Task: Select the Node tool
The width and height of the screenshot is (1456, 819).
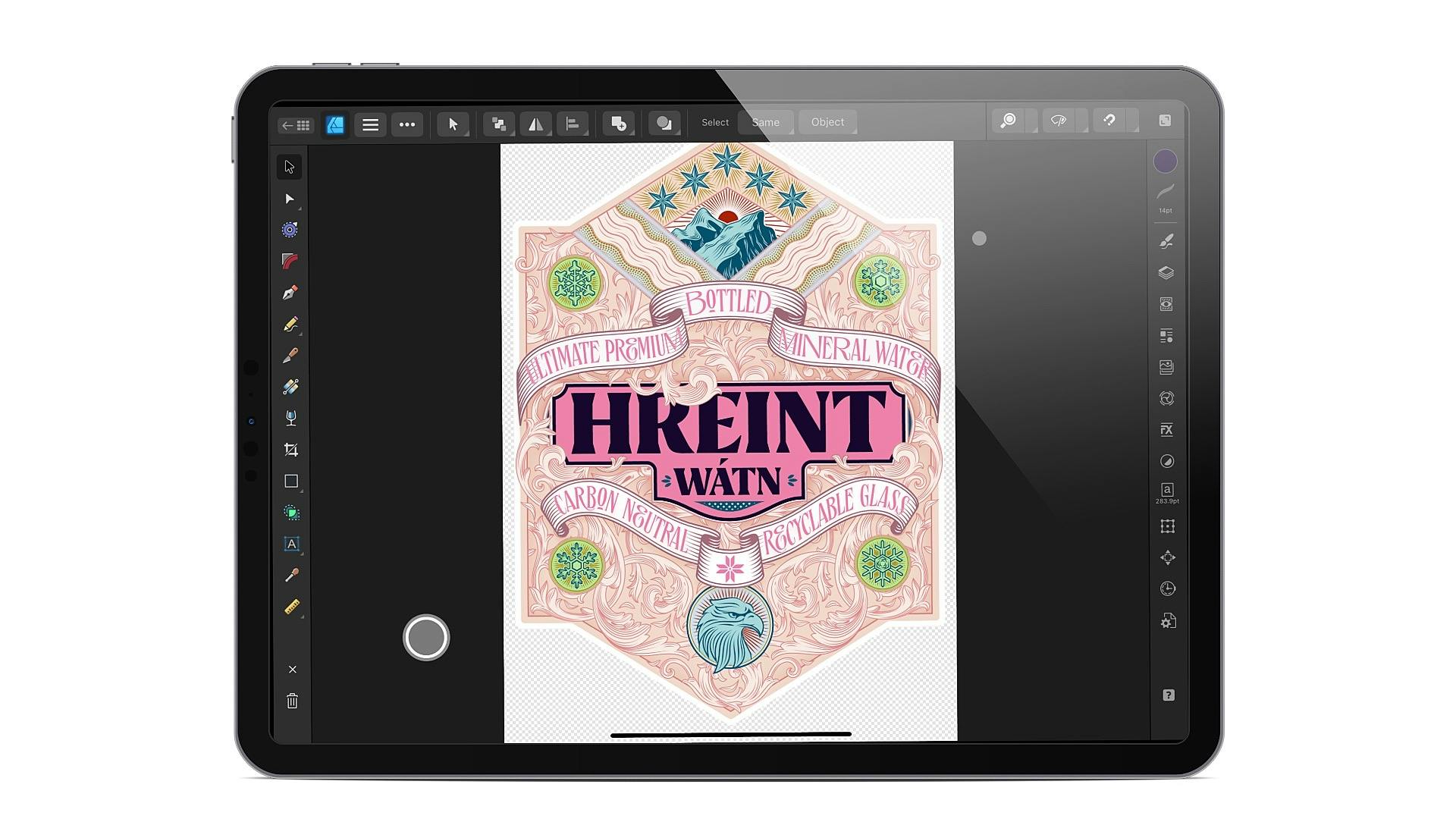Action: [x=290, y=199]
